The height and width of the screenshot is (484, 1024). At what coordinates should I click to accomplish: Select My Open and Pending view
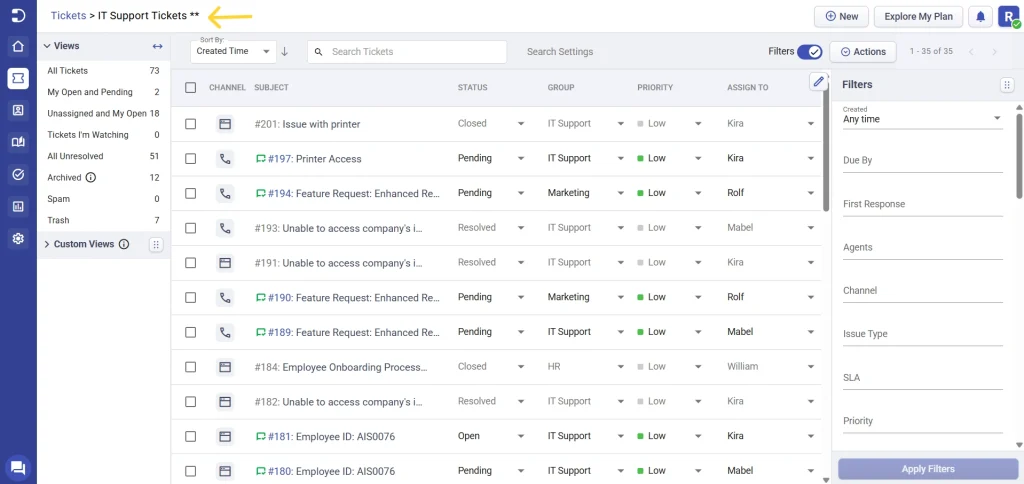click(x=104, y=92)
